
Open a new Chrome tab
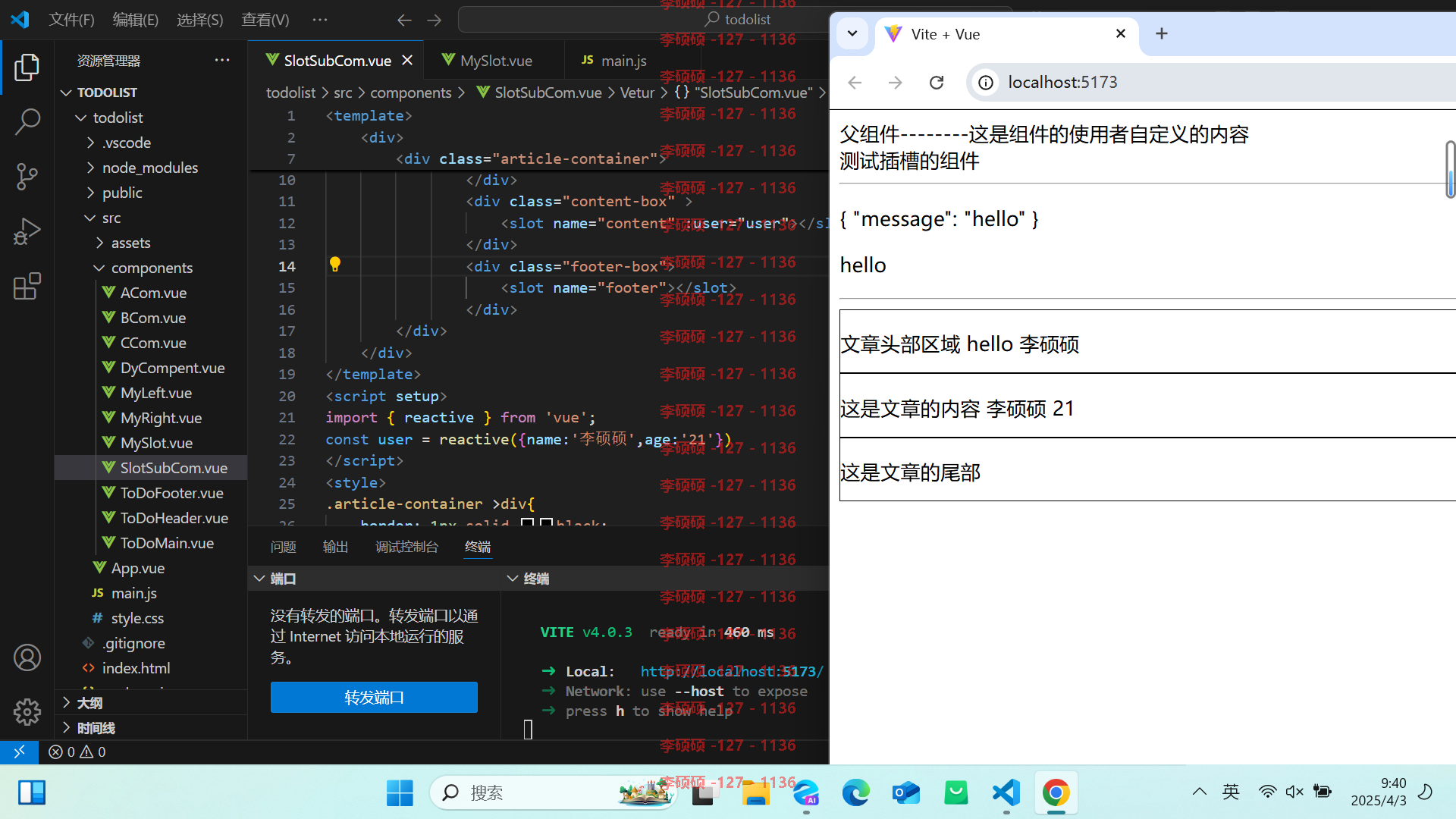[x=1162, y=34]
